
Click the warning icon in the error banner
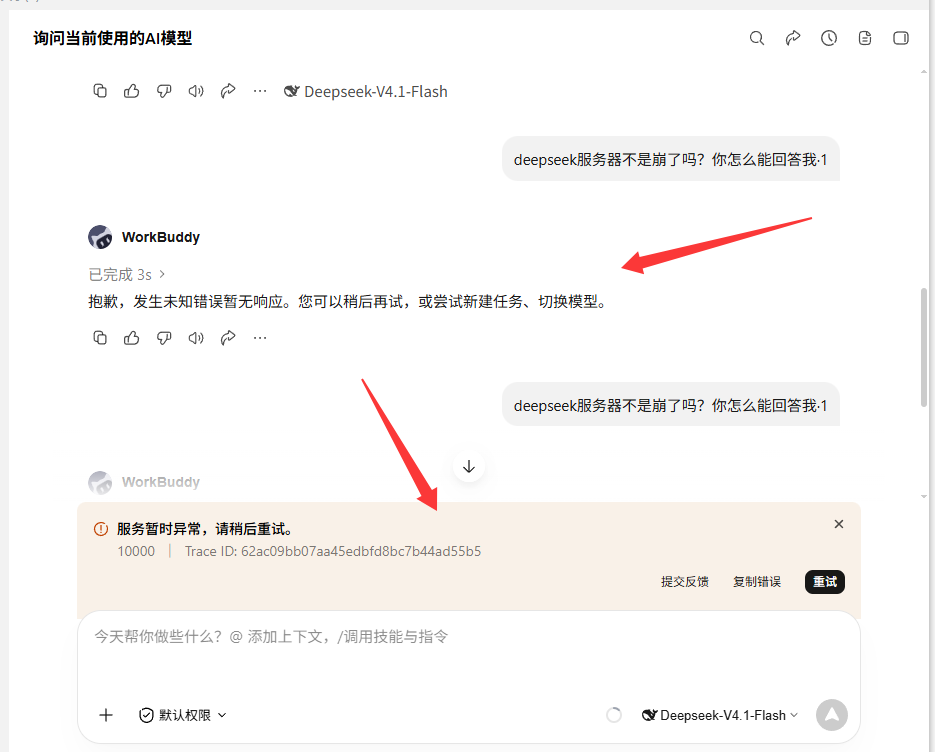101,529
